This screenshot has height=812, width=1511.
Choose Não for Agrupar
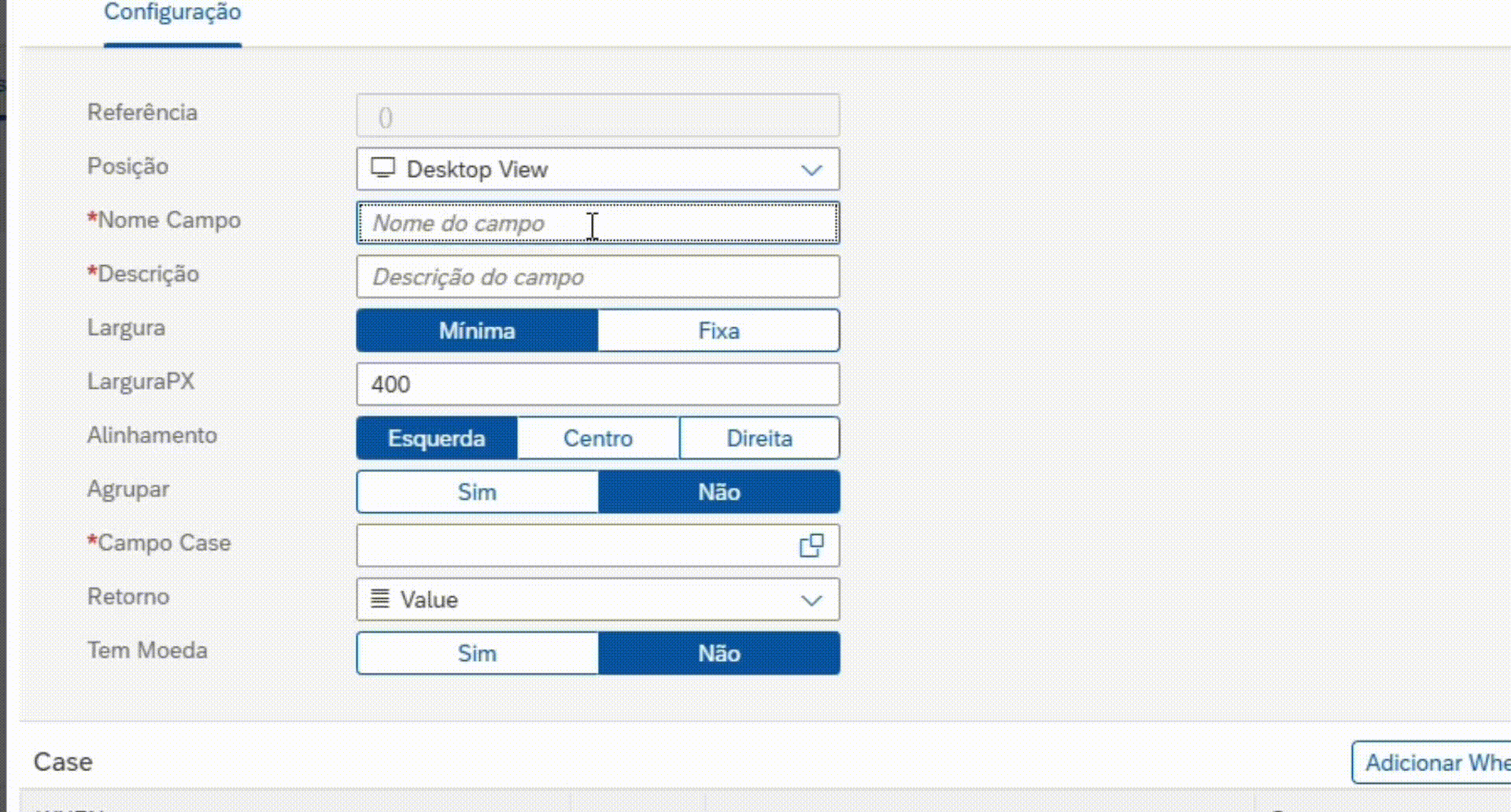[x=719, y=492]
